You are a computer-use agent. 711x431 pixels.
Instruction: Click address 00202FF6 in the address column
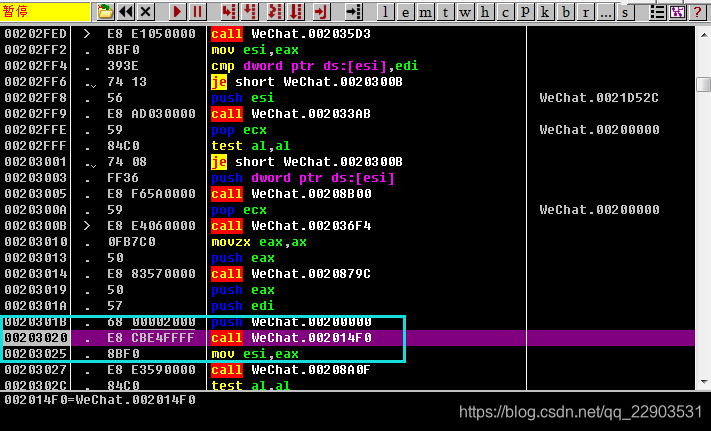36,82
